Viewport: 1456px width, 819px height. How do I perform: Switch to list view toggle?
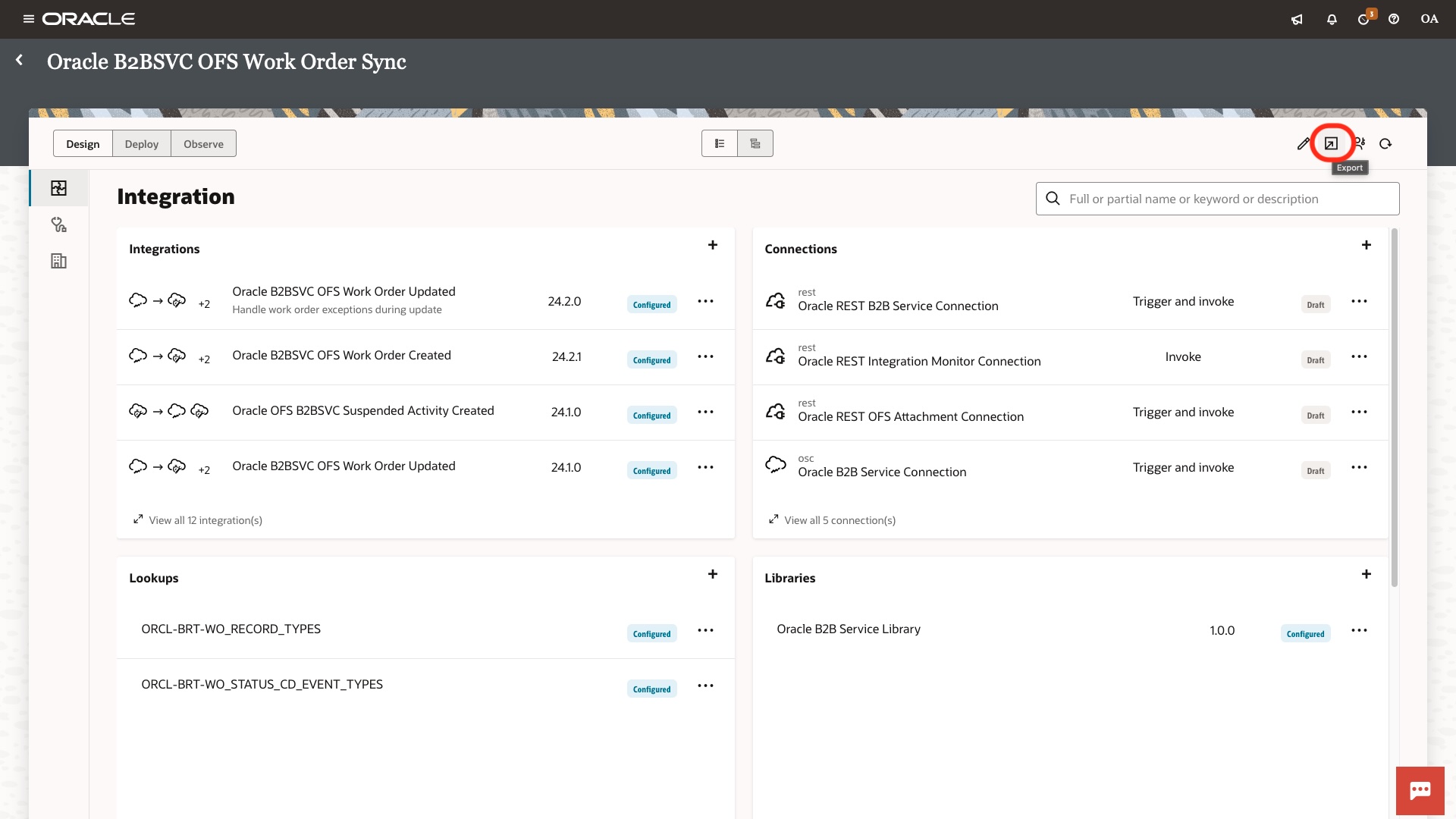pyautogui.click(x=720, y=143)
